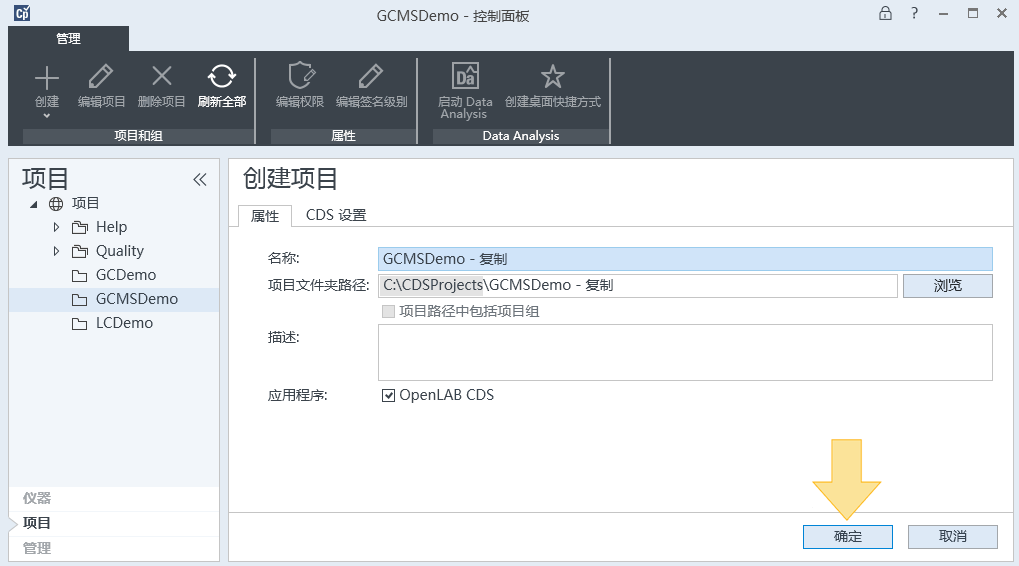Click the 取消 button
This screenshot has width=1019, height=566.
click(x=953, y=537)
